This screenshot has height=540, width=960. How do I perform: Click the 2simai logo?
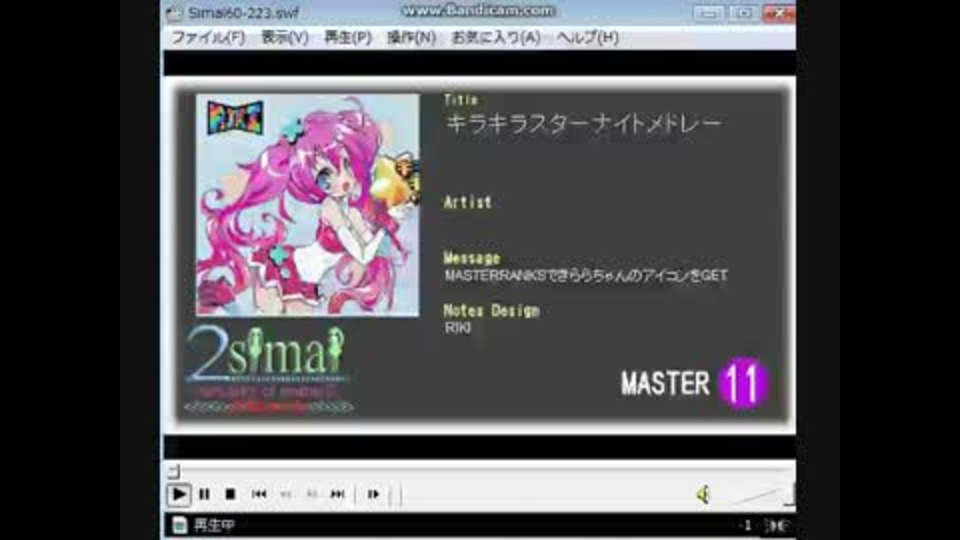(x=268, y=370)
